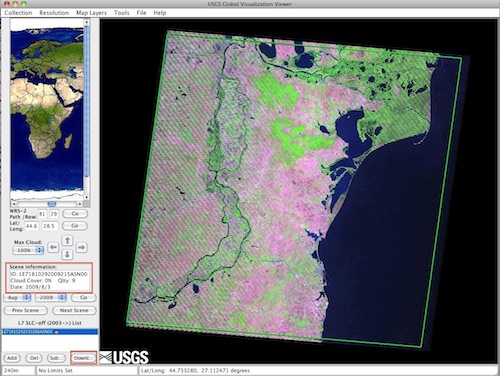Click the 240m resolution status field
This screenshot has height=376, width=500.
coord(18,371)
